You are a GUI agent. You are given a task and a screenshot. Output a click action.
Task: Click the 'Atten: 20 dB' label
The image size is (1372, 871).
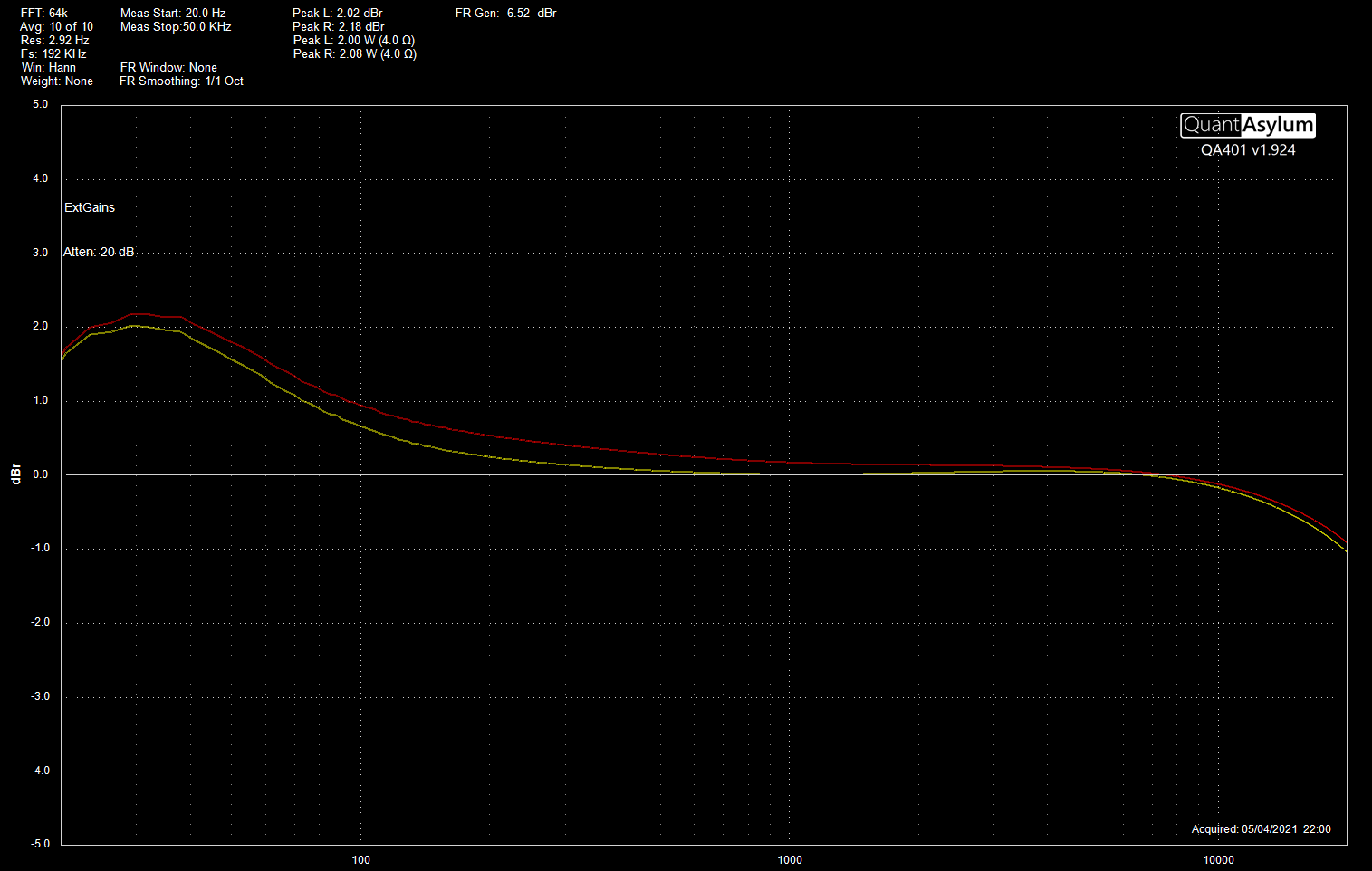99,252
